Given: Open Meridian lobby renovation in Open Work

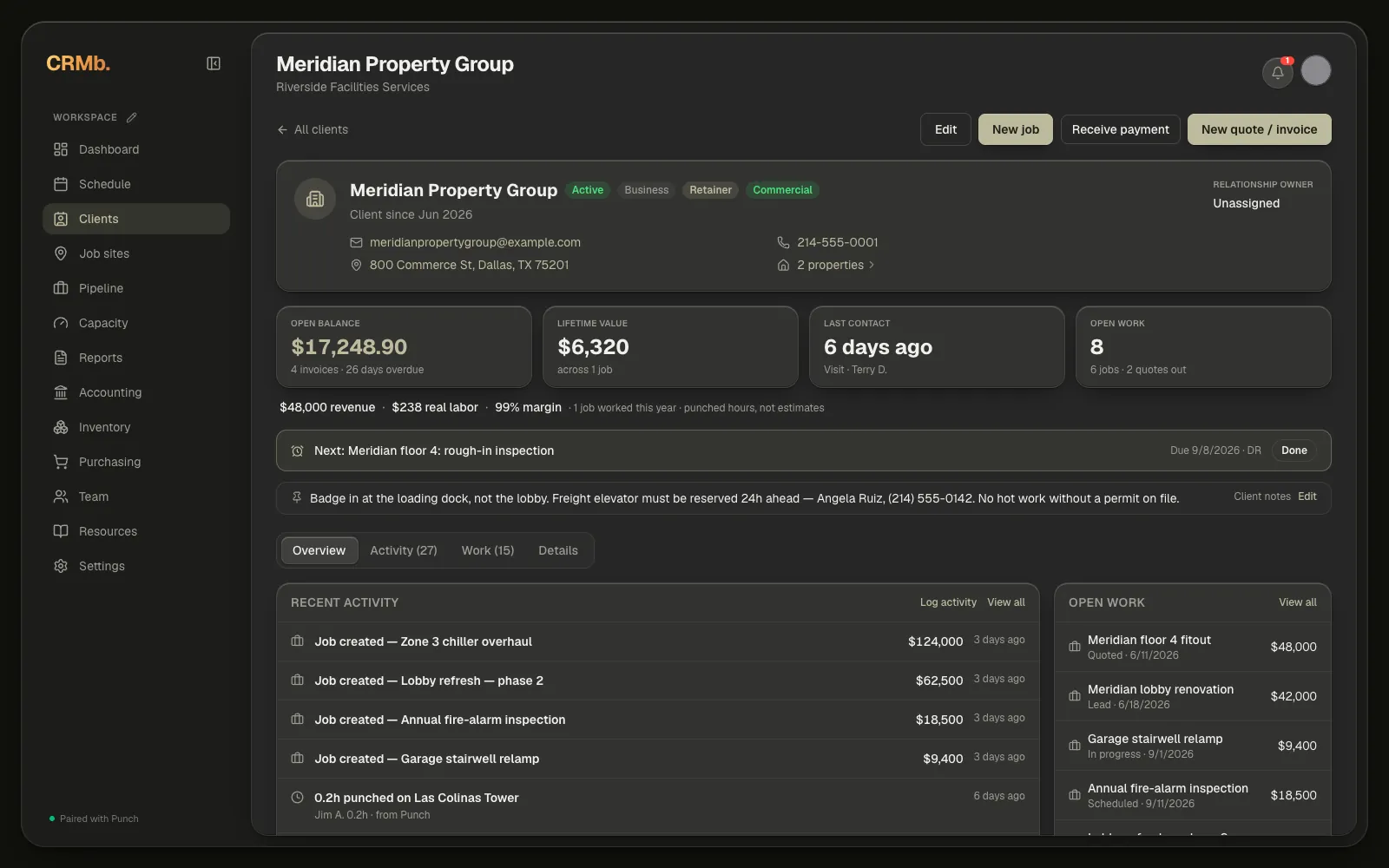Looking at the screenshot, I should (1193, 696).
